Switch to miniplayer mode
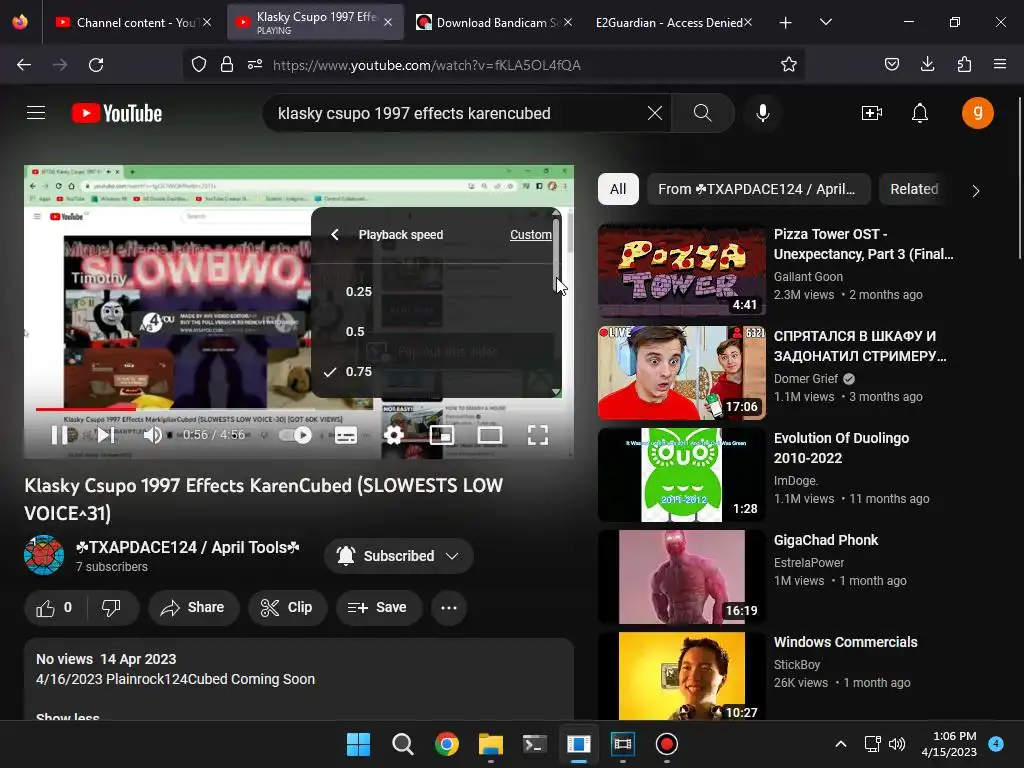1024x768 pixels. pos(441,435)
